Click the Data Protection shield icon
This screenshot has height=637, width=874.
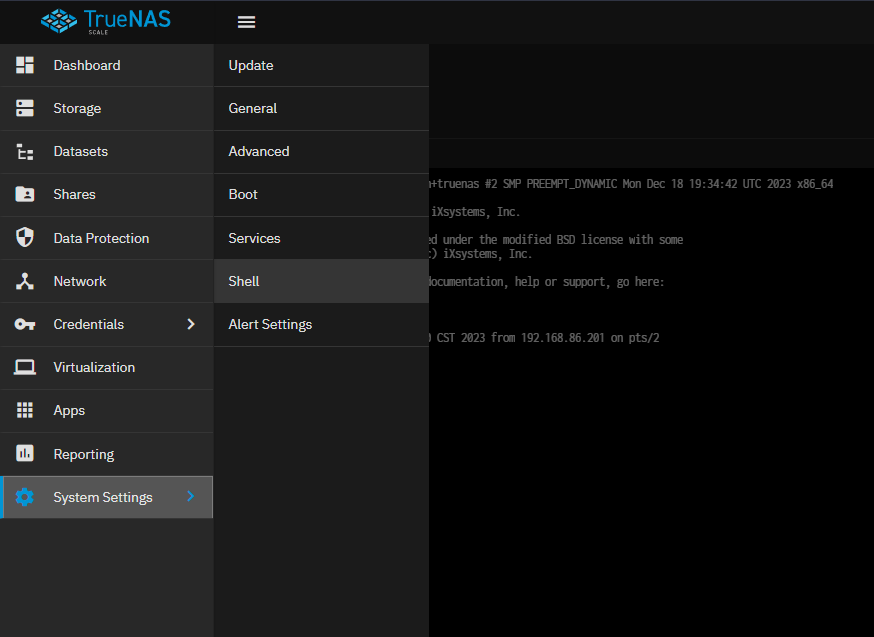click(25, 238)
